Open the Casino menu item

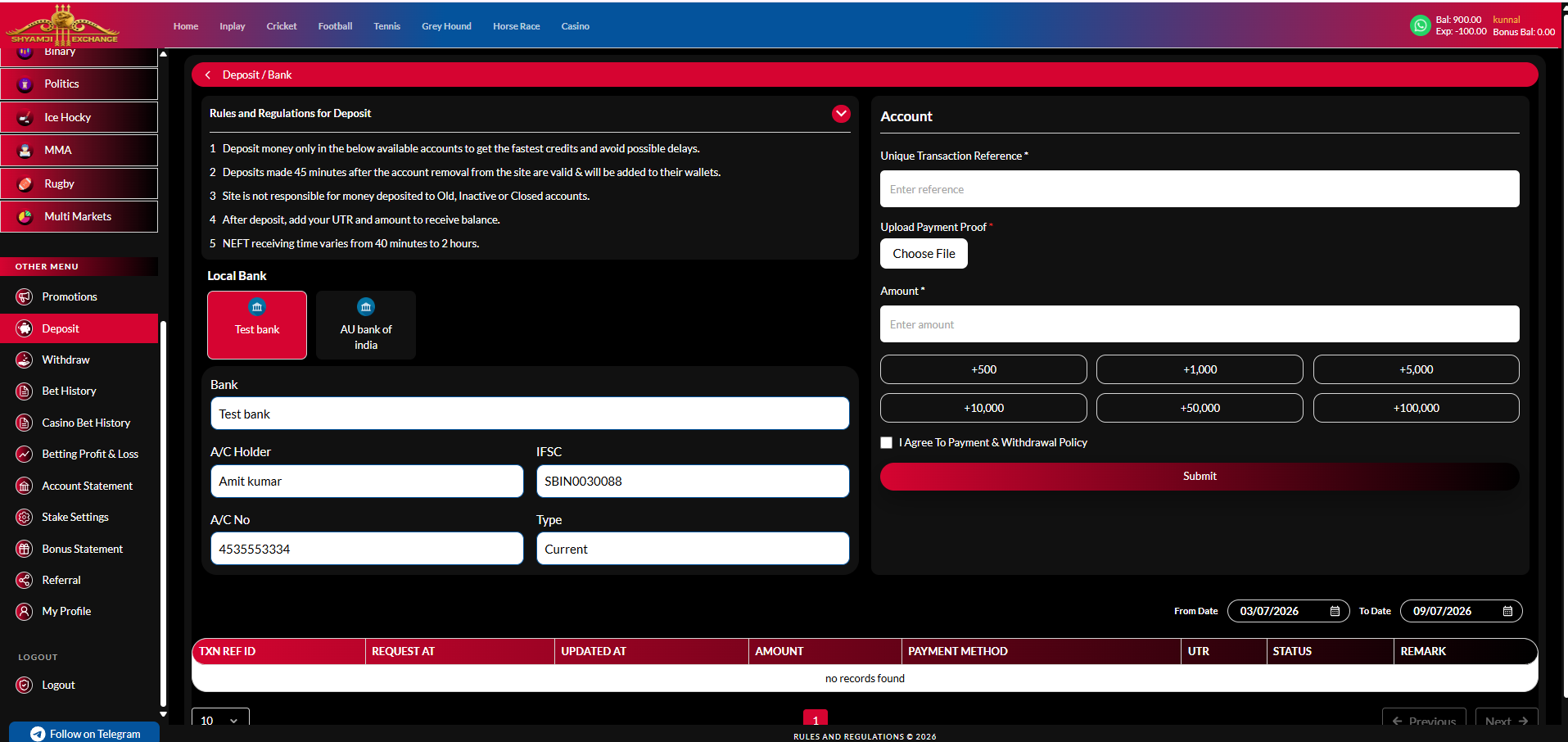point(576,26)
